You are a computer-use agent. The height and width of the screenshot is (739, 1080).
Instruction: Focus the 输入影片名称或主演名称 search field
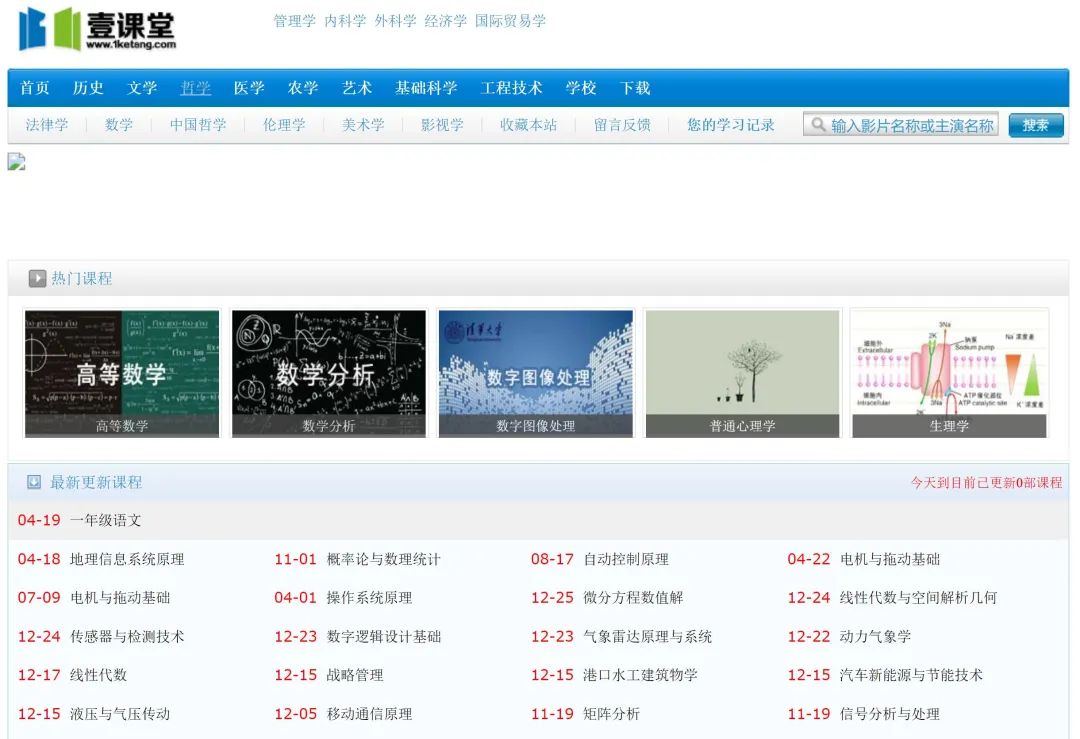pyautogui.click(x=911, y=125)
